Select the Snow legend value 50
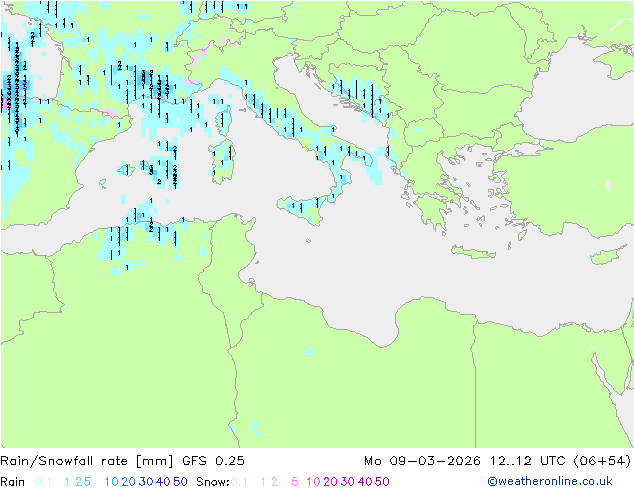Screen dimensions: 634x490 (x=382, y=482)
